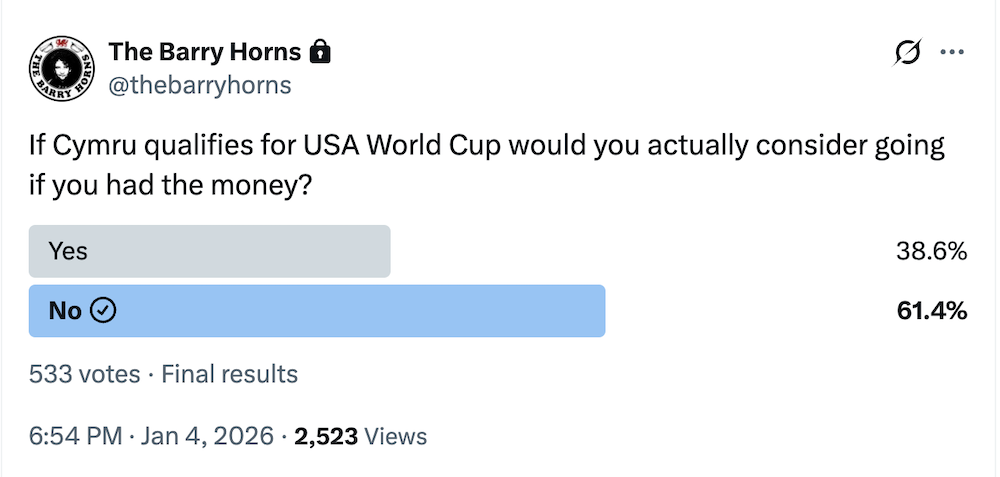This screenshot has height=477, width=1000.
Task: Click the "Final results" label
Action: click(x=230, y=374)
